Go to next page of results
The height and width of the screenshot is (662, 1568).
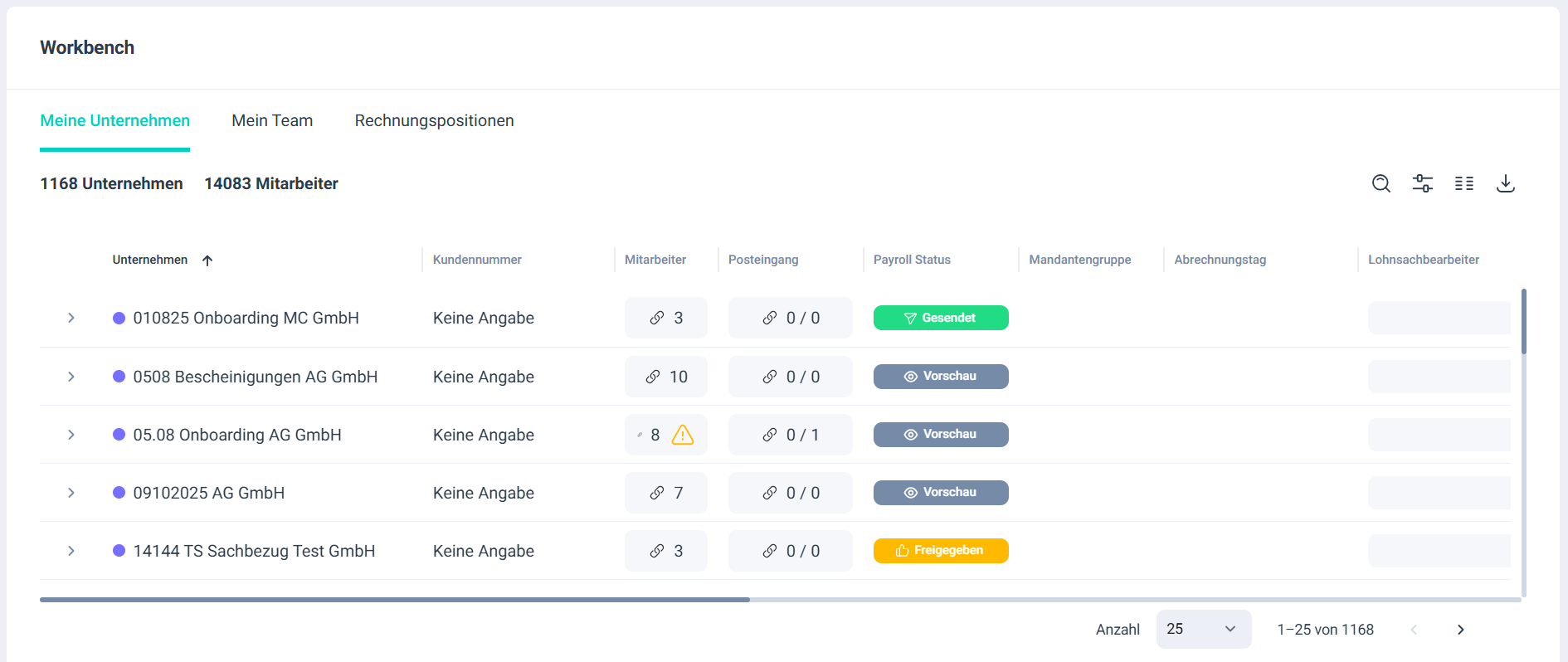(x=1460, y=630)
